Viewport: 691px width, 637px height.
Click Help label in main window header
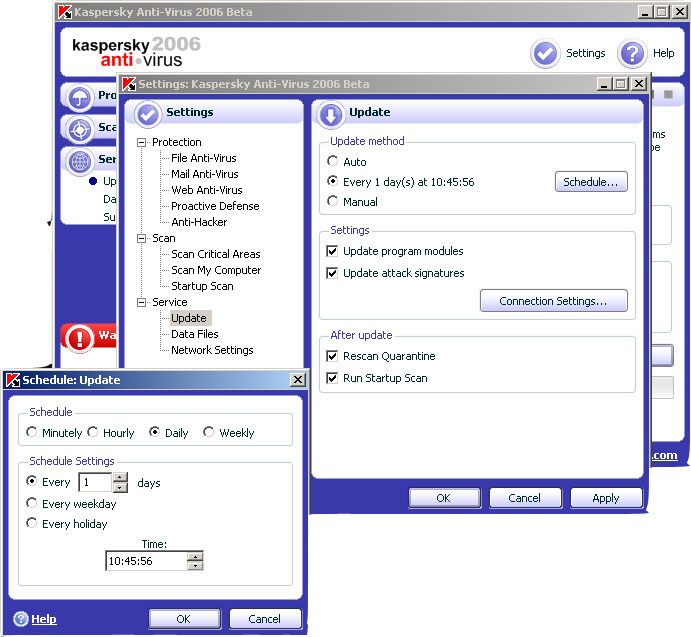664,53
